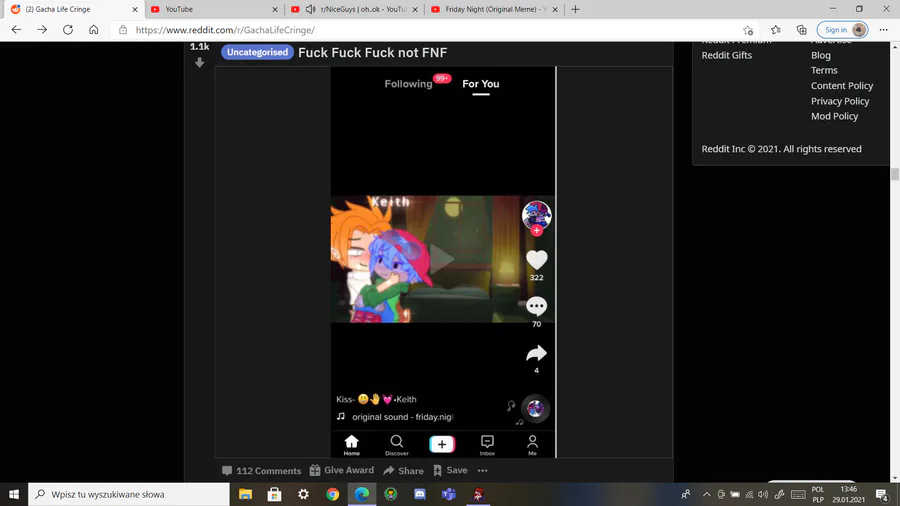Play the video via center play button

coord(442,259)
